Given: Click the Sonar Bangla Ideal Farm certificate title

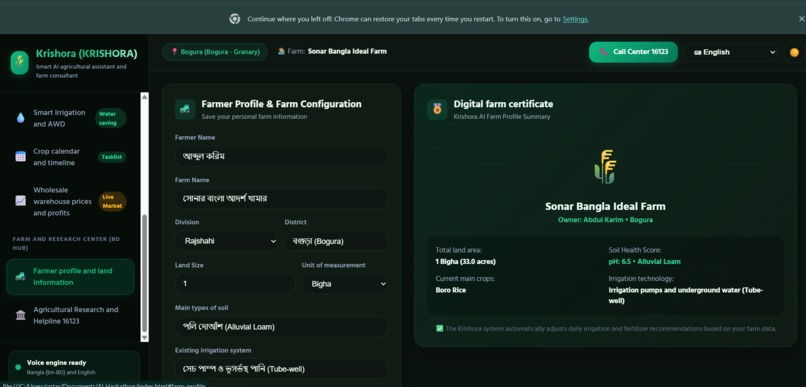Looking at the screenshot, I should tap(605, 207).
